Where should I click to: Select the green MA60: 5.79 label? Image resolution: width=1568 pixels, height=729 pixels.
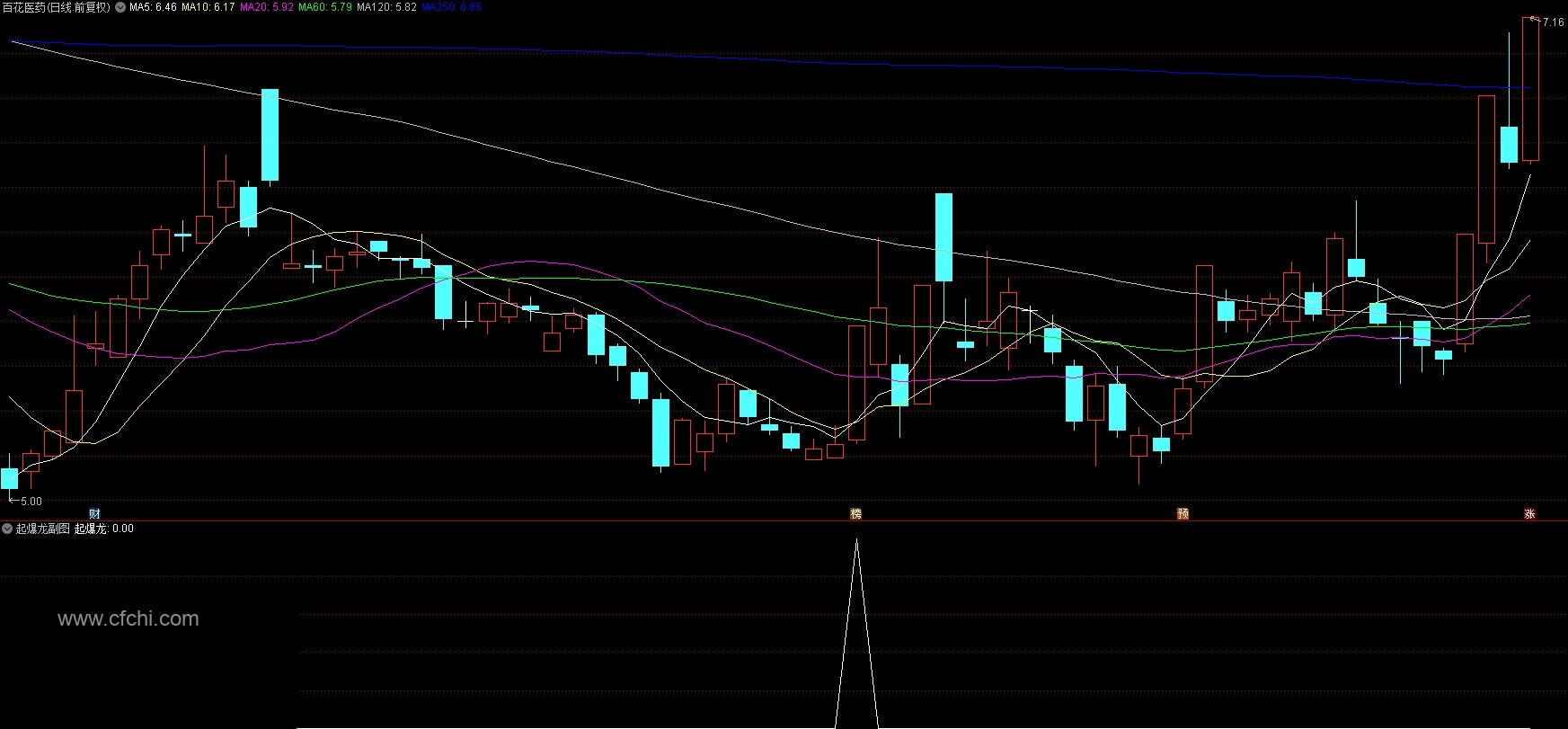point(325,7)
